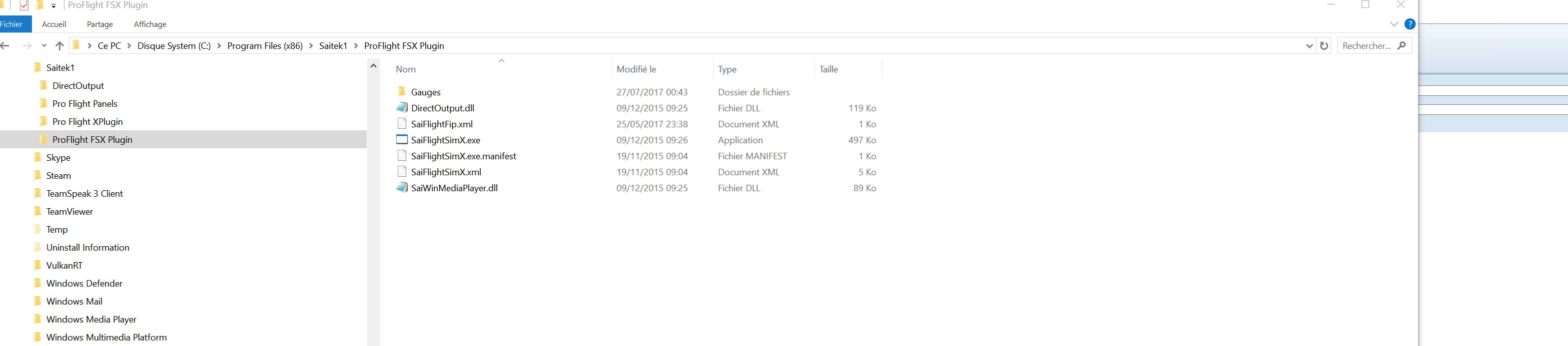
Task: Go to Saitek1 in address bar
Action: 333,45
